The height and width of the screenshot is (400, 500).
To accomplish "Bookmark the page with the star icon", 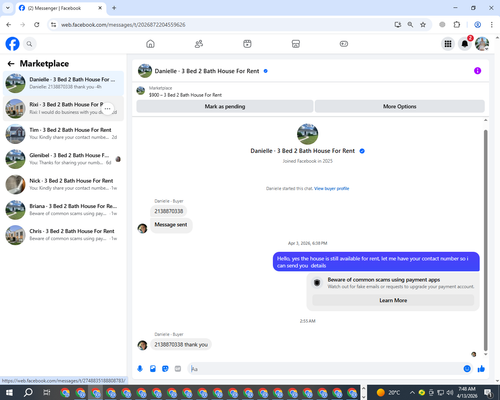I will click(423, 25).
